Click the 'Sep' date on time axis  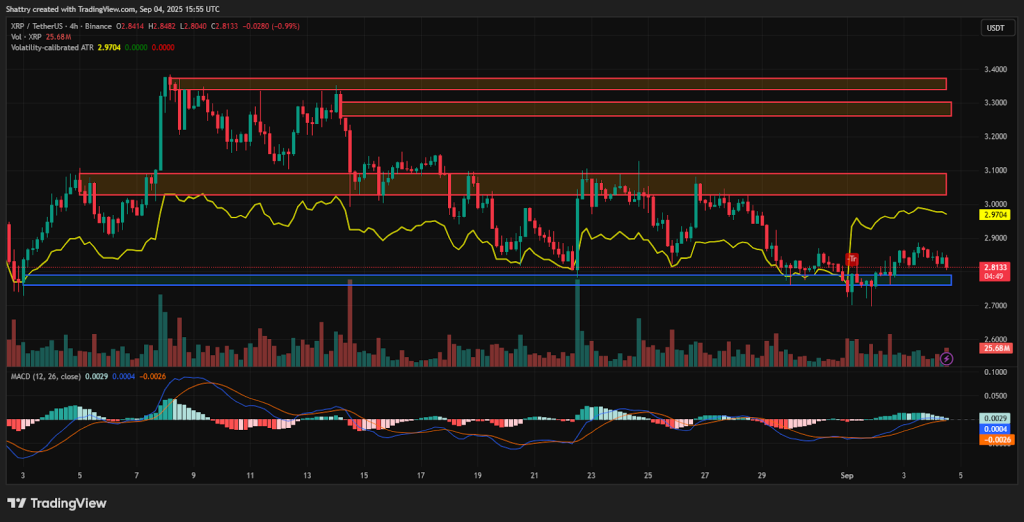pyautogui.click(x=847, y=478)
